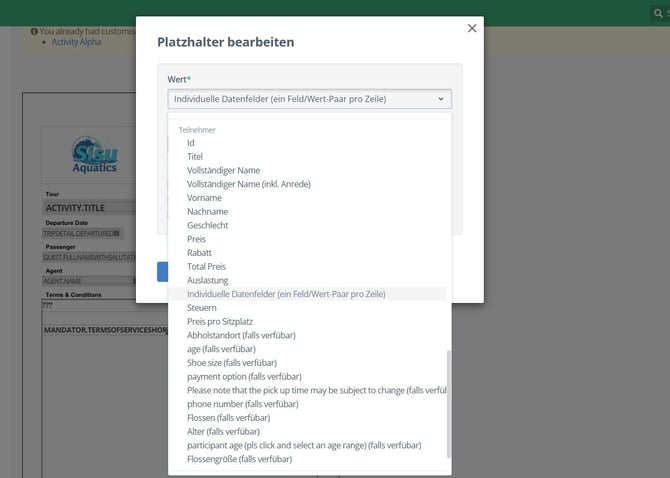The image size is (670, 478).
Task: Close the Platzhalter bearbeiten dialog
Action: (x=472, y=28)
